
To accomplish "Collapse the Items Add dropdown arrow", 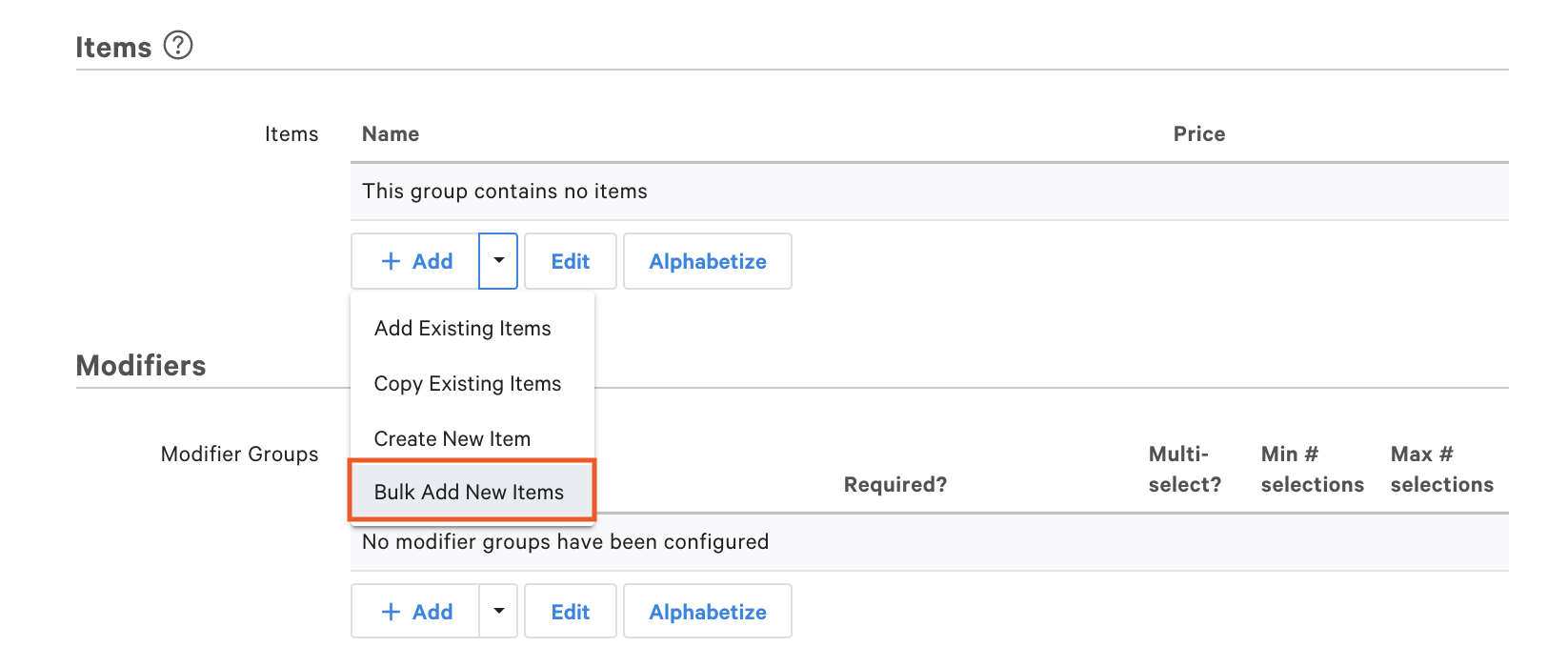I will (x=498, y=261).
